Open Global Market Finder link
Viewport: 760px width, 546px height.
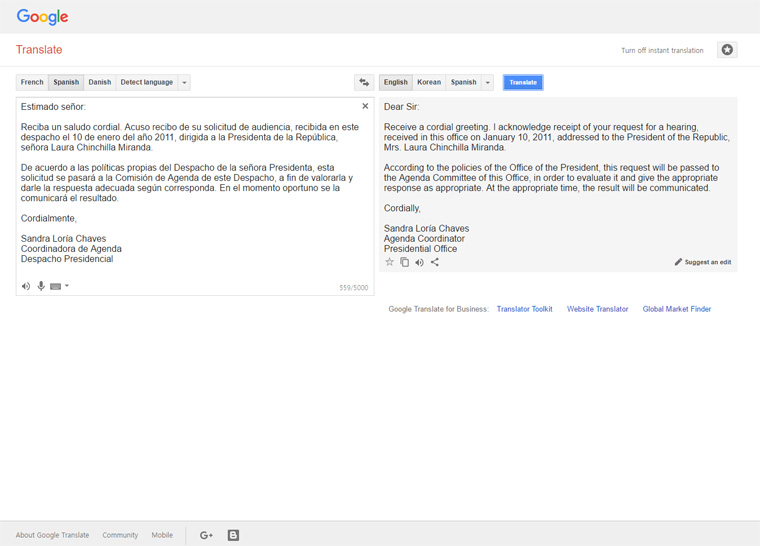[x=677, y=309]
